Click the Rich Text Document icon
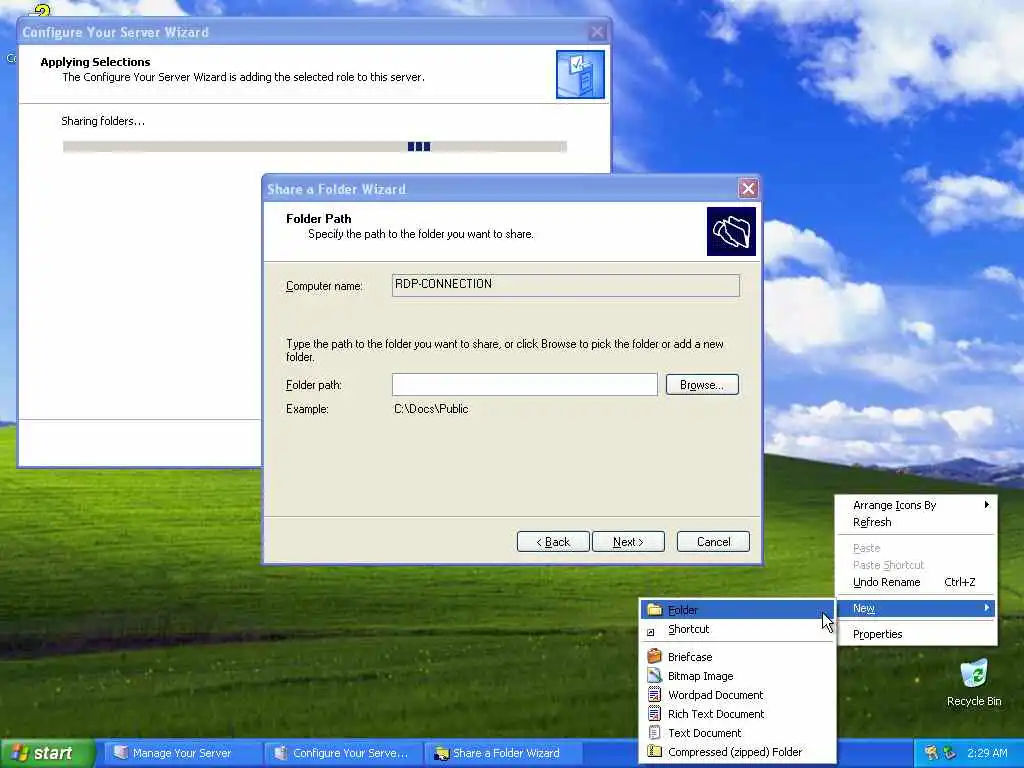This screenshot has width=1024, height=768. tap(654, 713)
